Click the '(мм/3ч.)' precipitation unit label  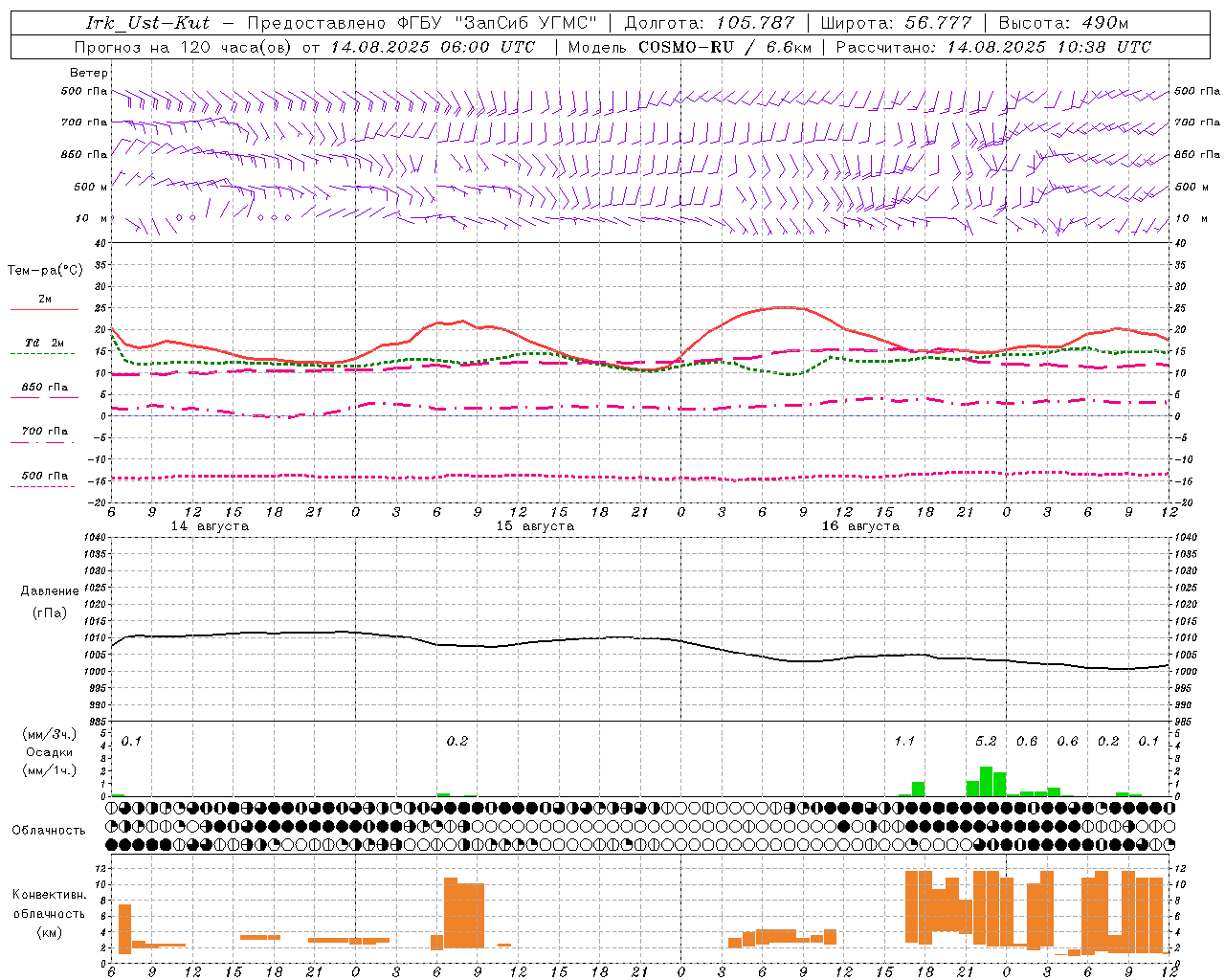[50, 735]
